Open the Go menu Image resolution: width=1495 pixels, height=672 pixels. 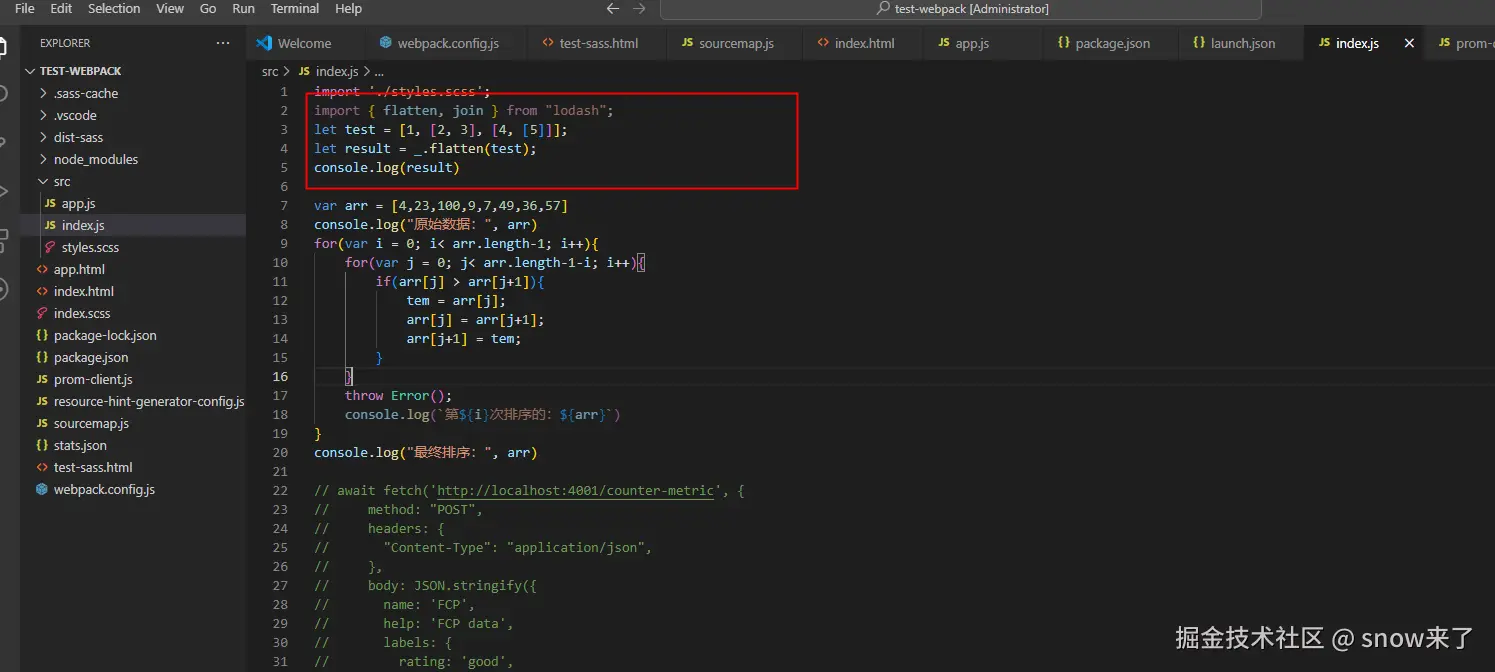pos(208,8)
